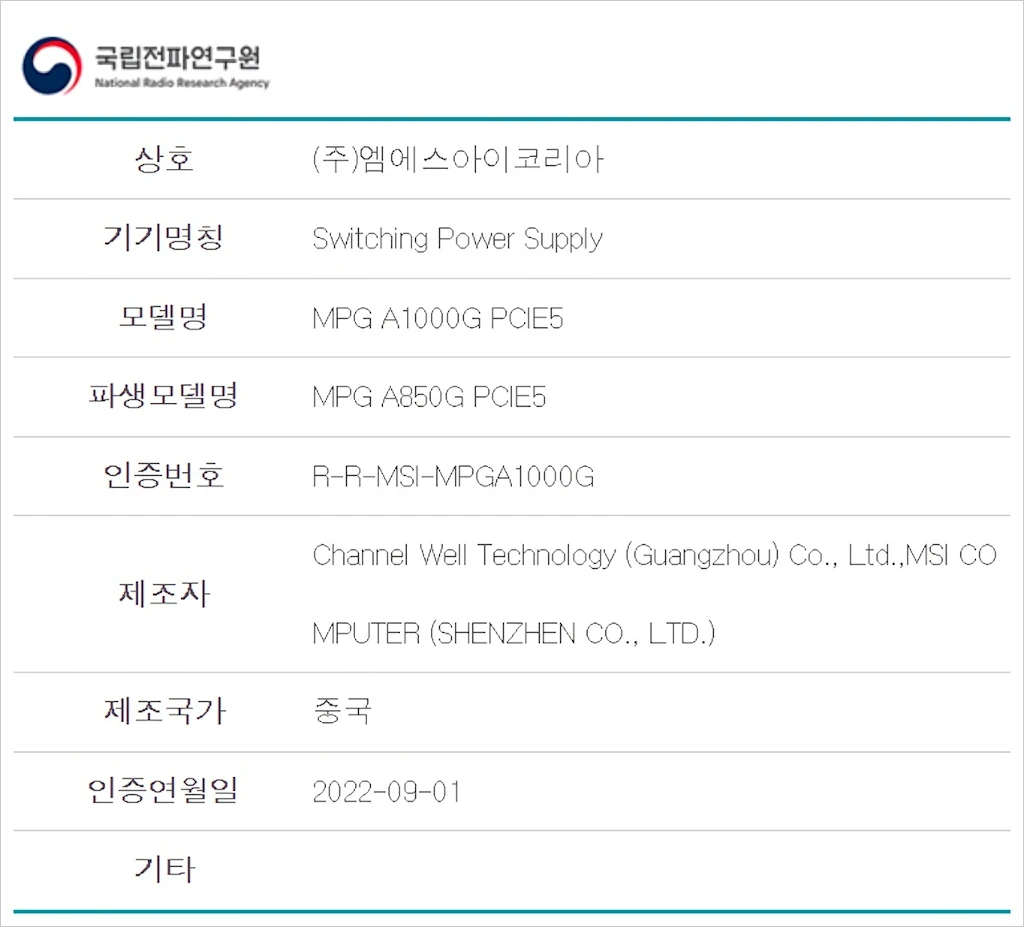Select the Switching Power Supply value
The image size is (1024, 927).
click(457, 240)
